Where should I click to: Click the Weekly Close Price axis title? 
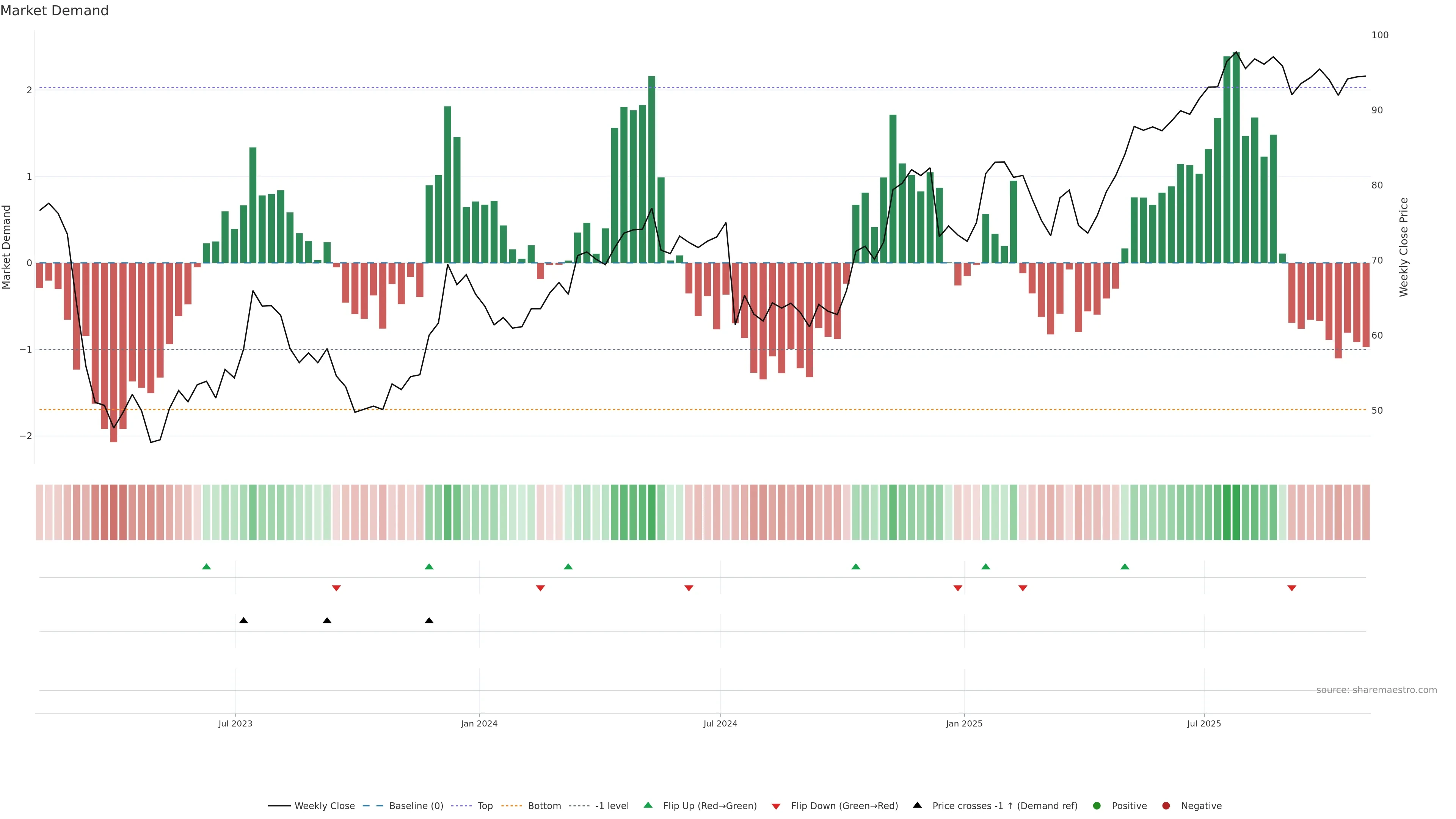point(1403,247)
